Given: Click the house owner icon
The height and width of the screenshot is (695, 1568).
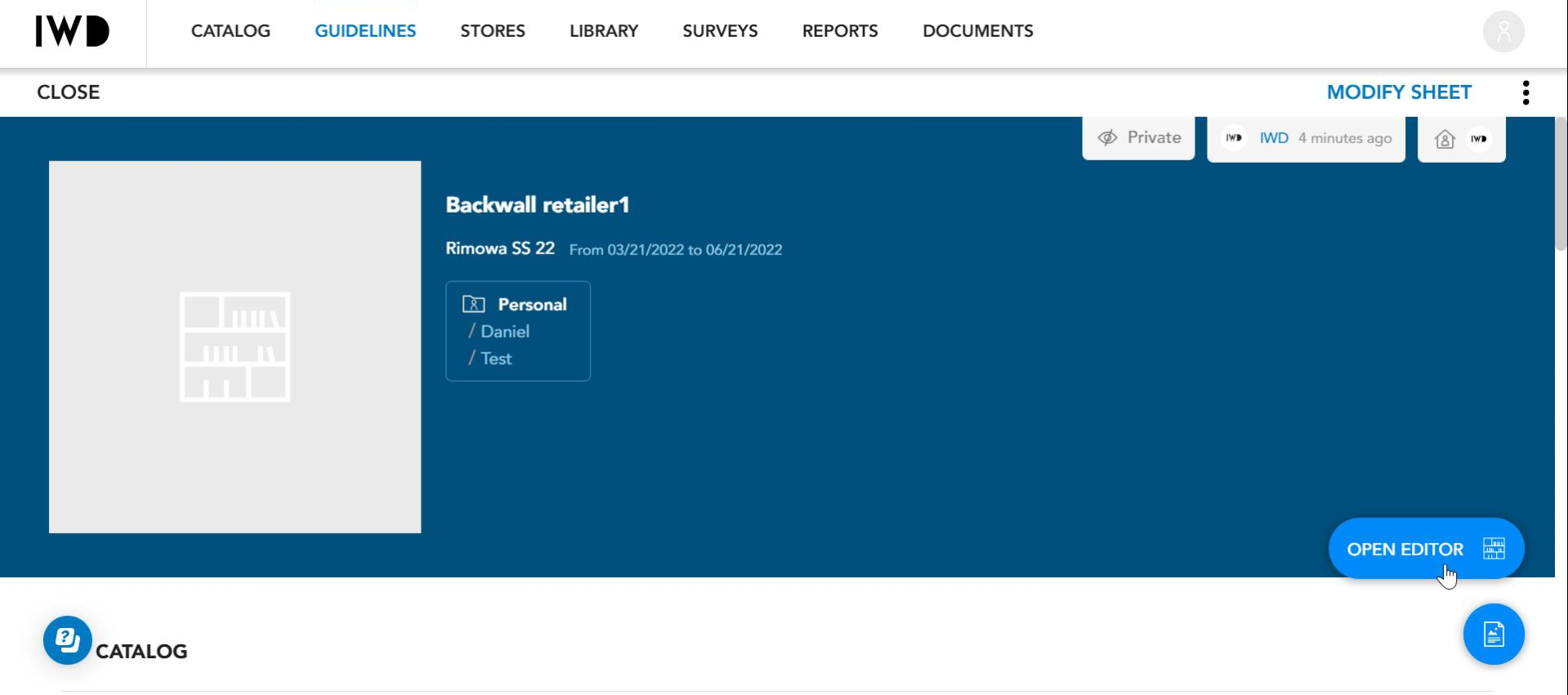Looking at the screenshot, I should tap(1445, 139).
